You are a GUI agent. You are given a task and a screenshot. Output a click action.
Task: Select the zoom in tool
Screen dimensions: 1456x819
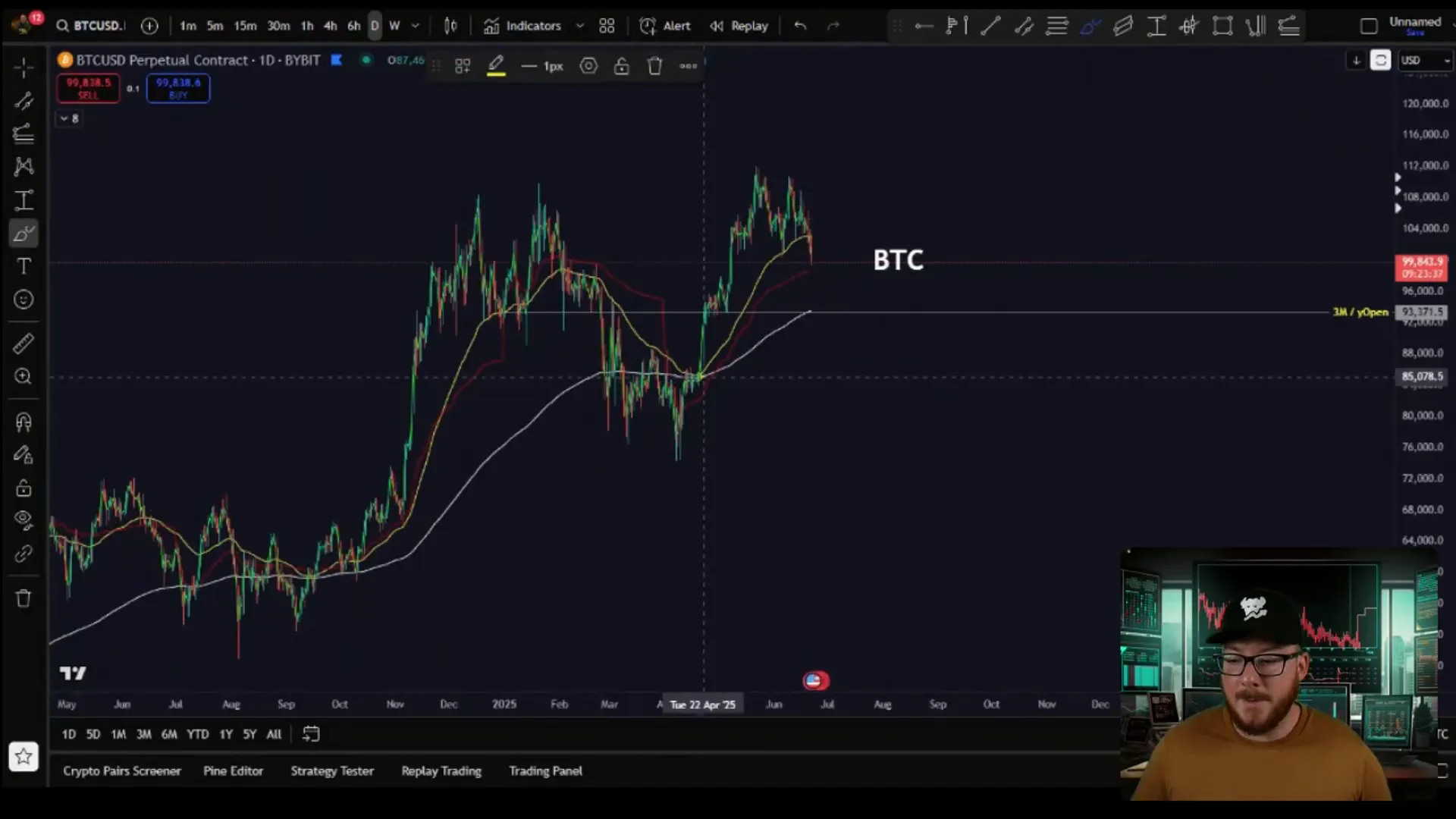[24, 377]
